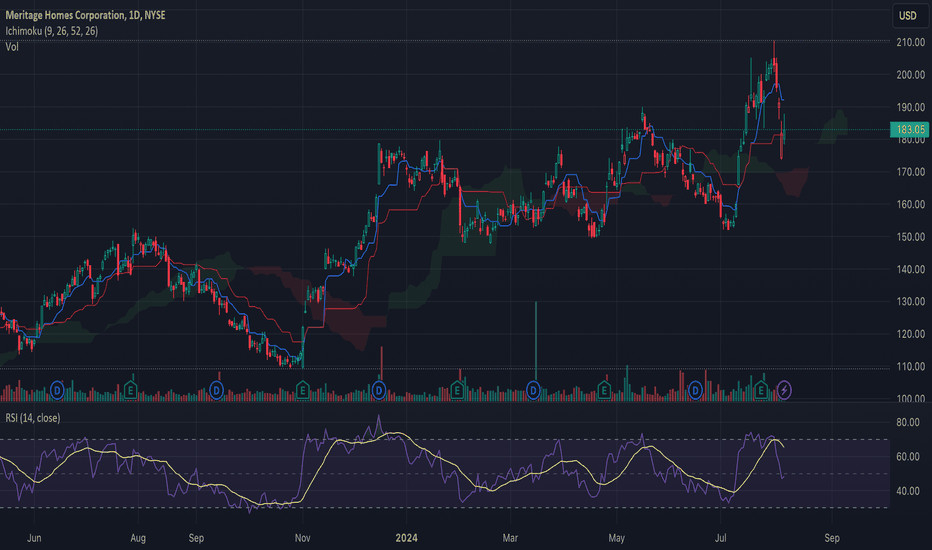Select the Ichimoku (9, 26, 52, 26) legend
The image size is (932, 550).
pos(52,31)
